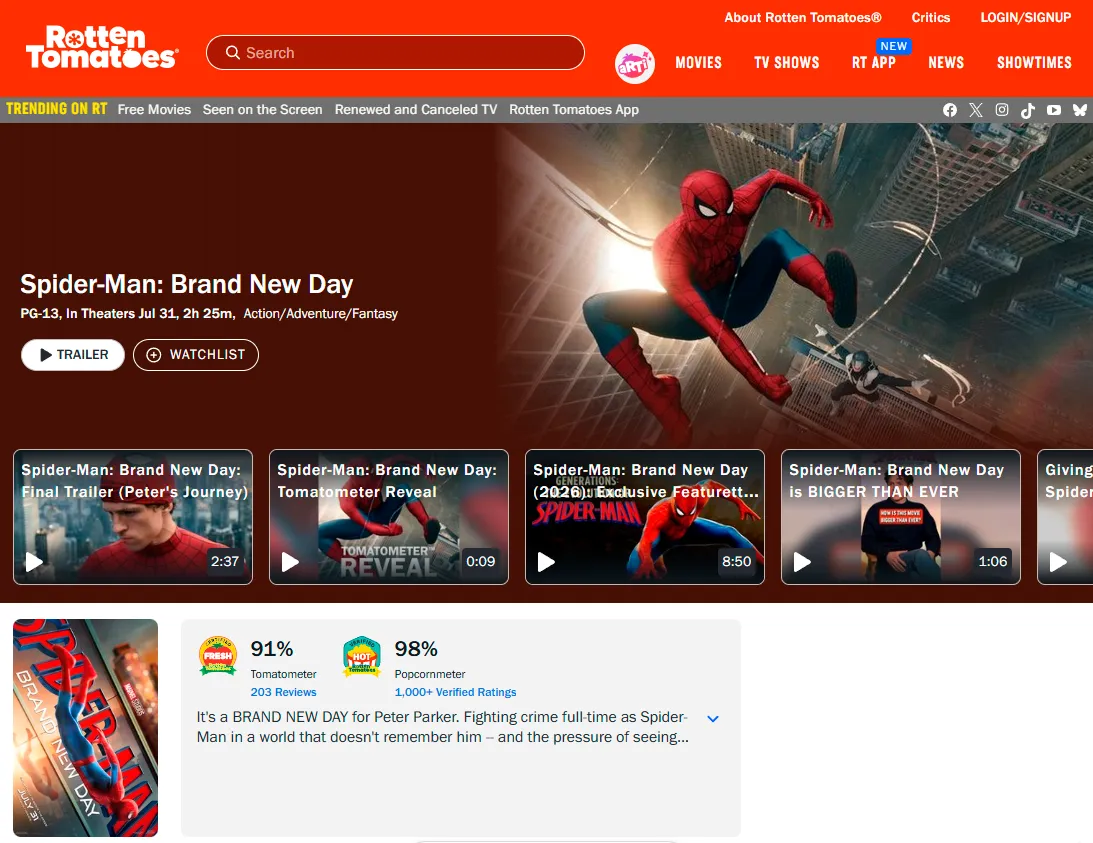1093x843 pixels.
Task: Open Rotten Tomatoes Bluesky butterfly icon
Action: [1080, 110]
